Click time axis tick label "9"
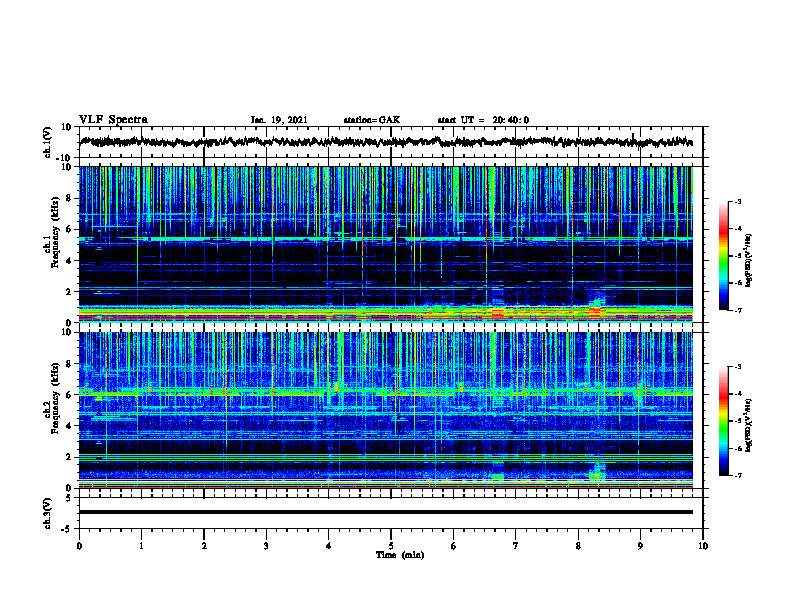The width and height of the screenshot is (792, 612). click(640, 546)
